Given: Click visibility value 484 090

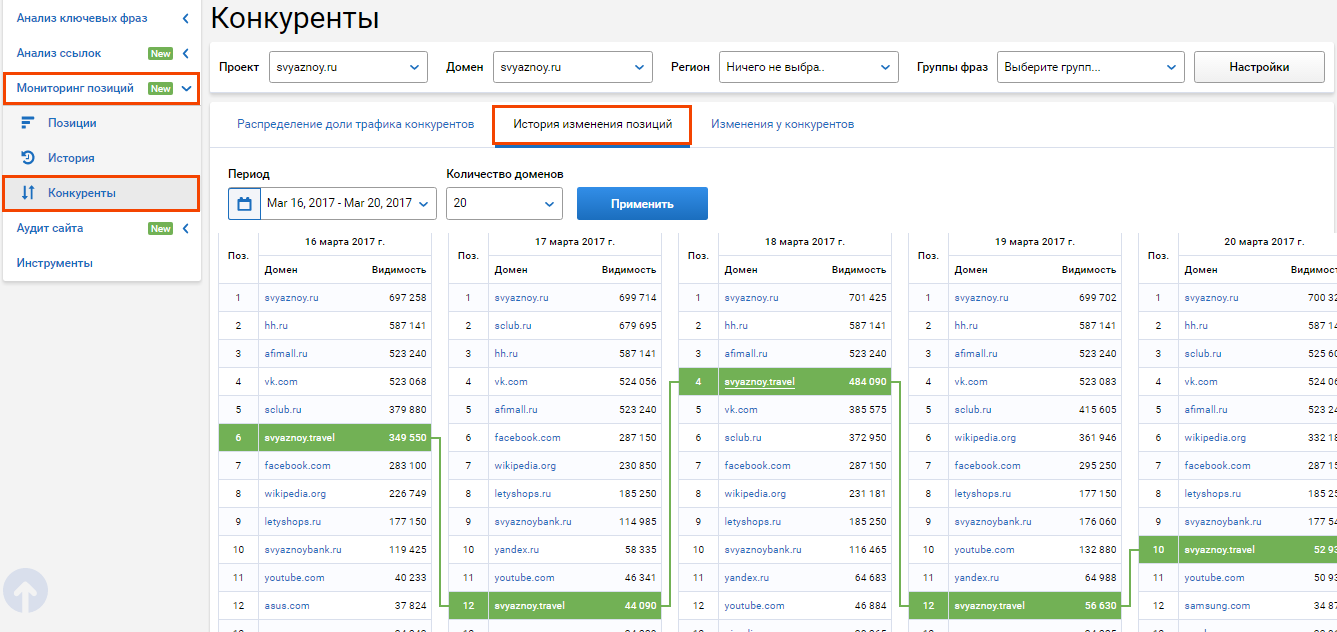Looking at the screenshot, I should tap(868, 382).
